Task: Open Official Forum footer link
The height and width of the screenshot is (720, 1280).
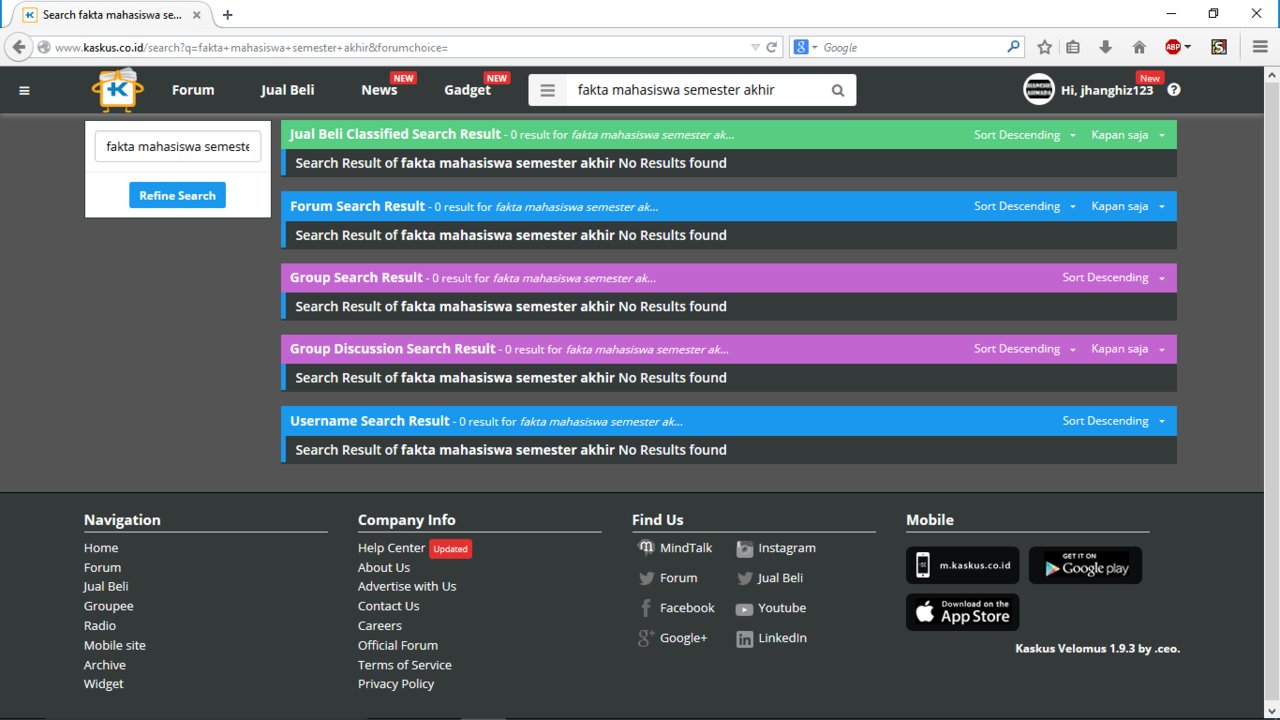Action: [398, 645]
